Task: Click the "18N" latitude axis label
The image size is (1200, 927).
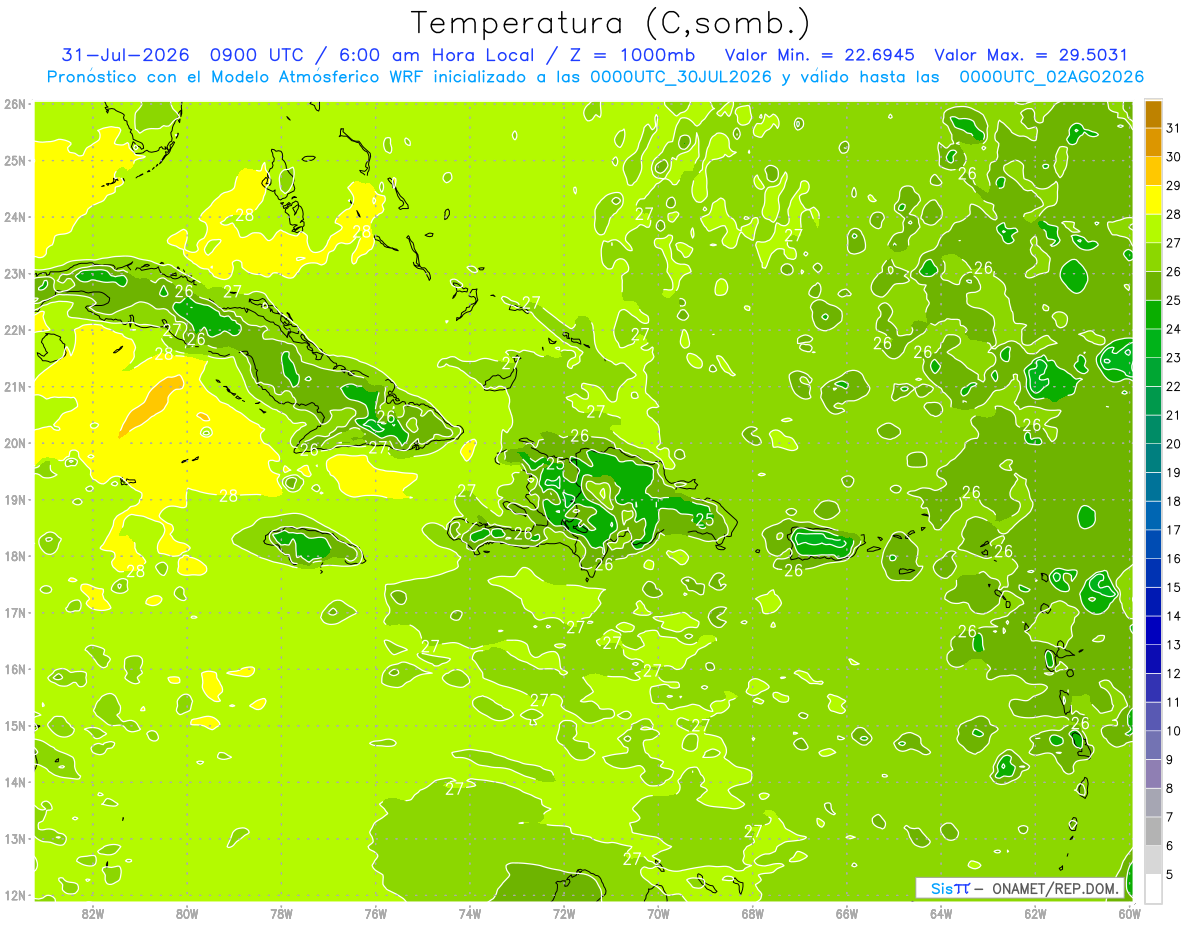Action: (15, 556)
